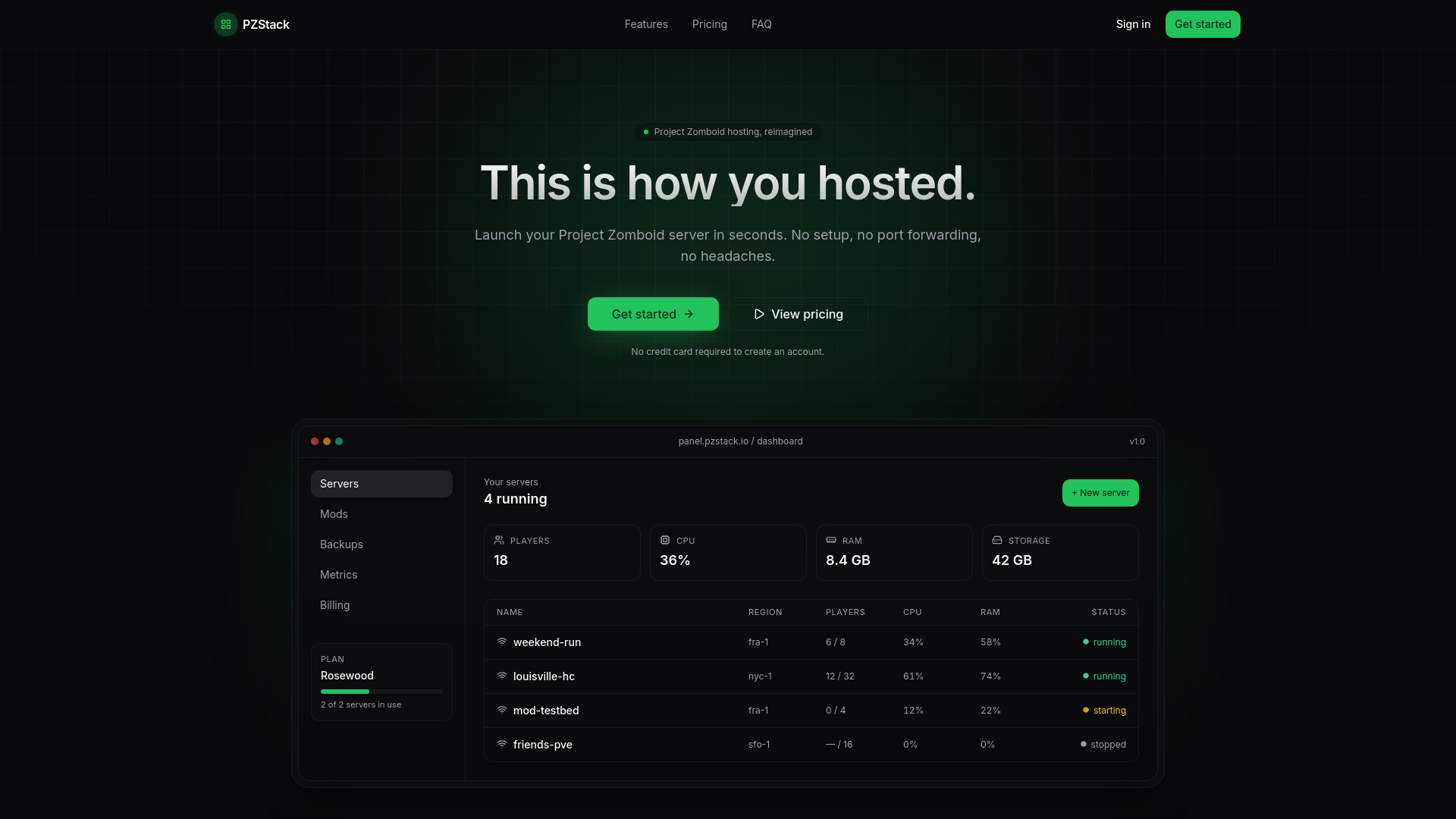Click the wifi icon beside weekend-run

coord(502,642)
